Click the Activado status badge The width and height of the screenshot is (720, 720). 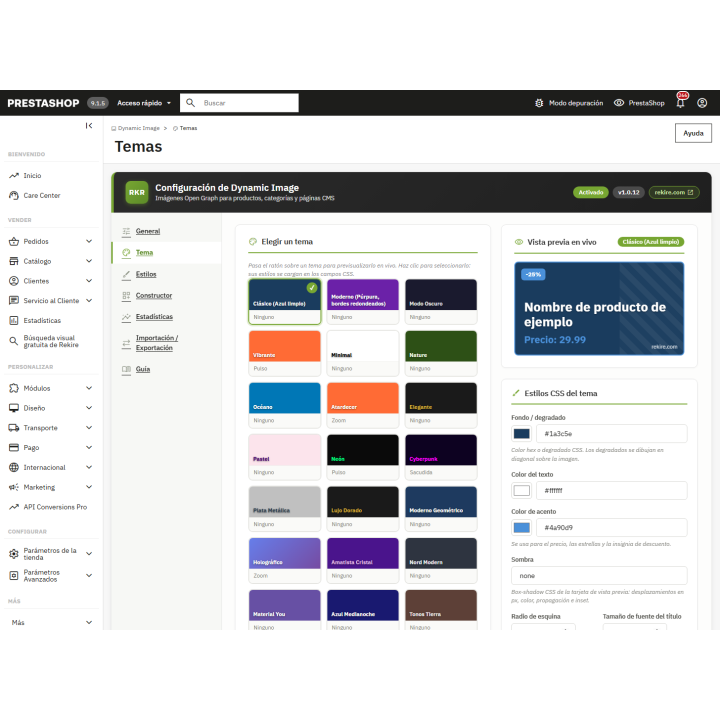[x=591, y=192]
